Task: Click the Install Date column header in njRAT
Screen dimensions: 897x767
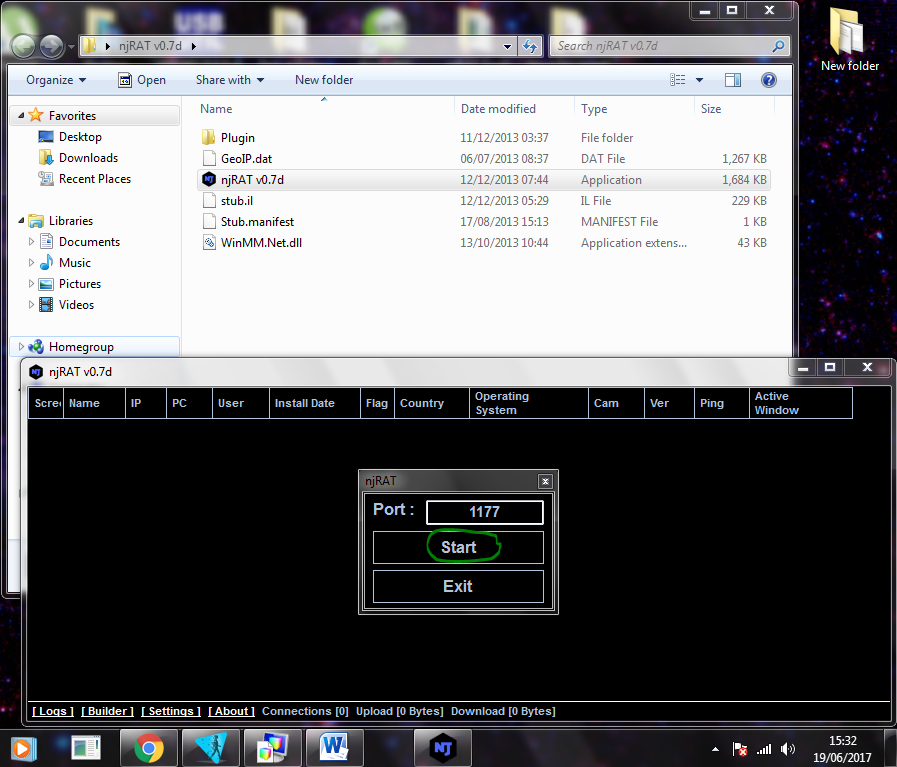Action: tap(315, 403)
